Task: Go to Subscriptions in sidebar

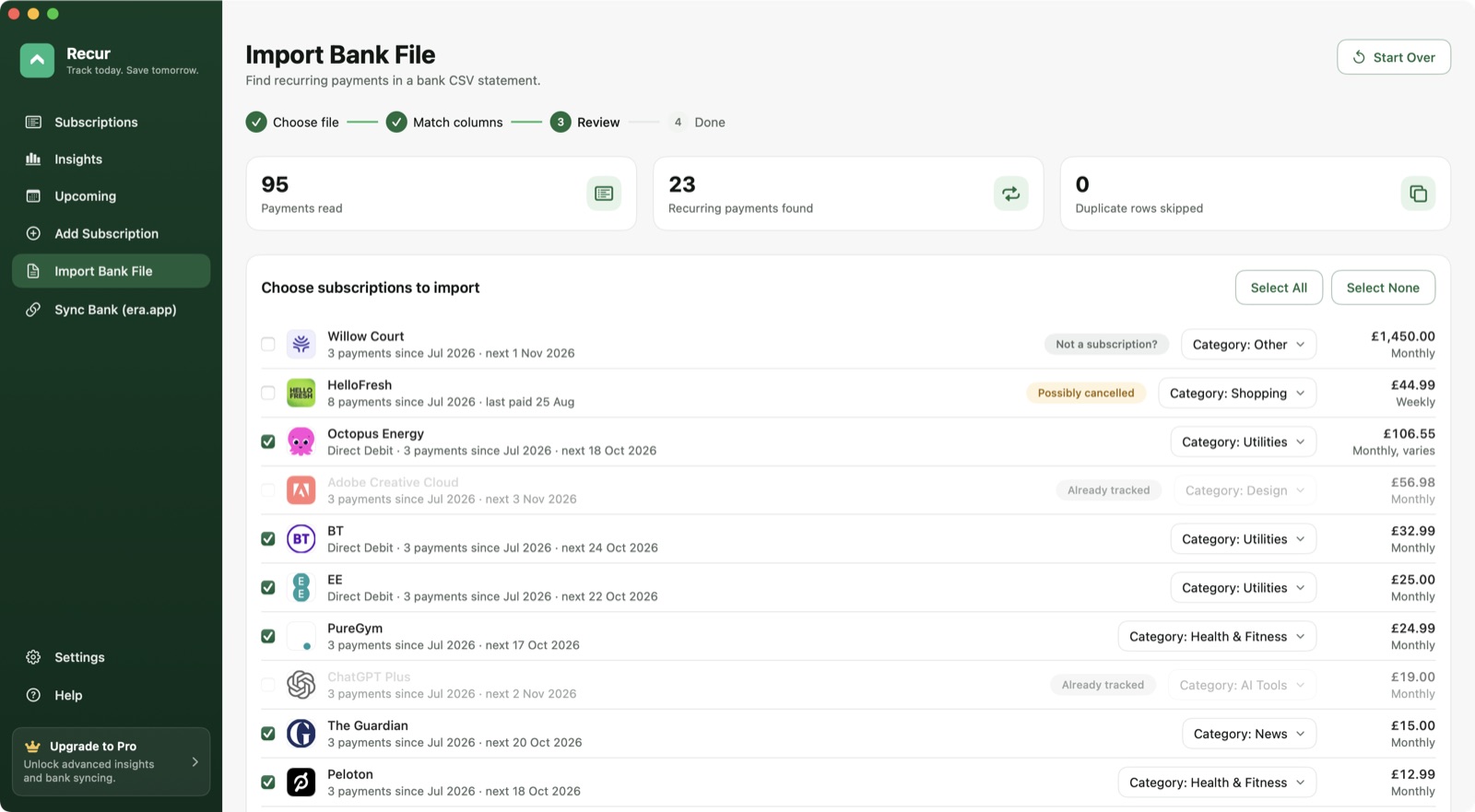Action: [x=111, y=122]
